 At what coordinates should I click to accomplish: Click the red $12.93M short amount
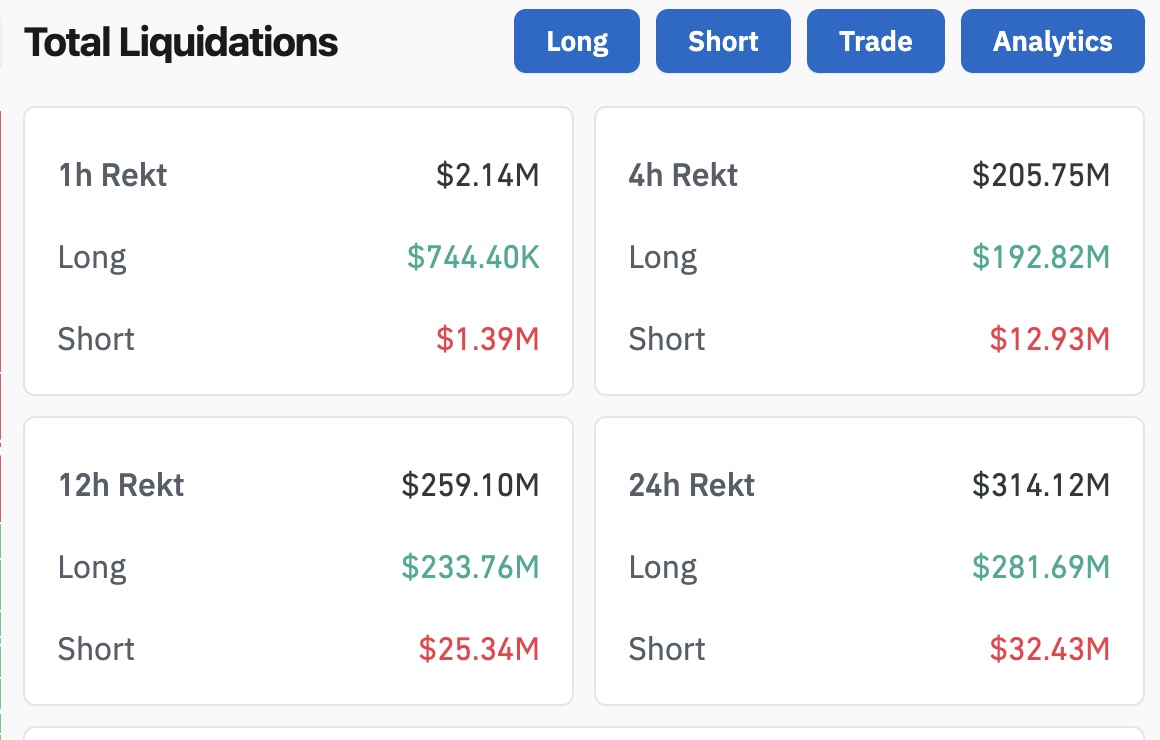1050,339
